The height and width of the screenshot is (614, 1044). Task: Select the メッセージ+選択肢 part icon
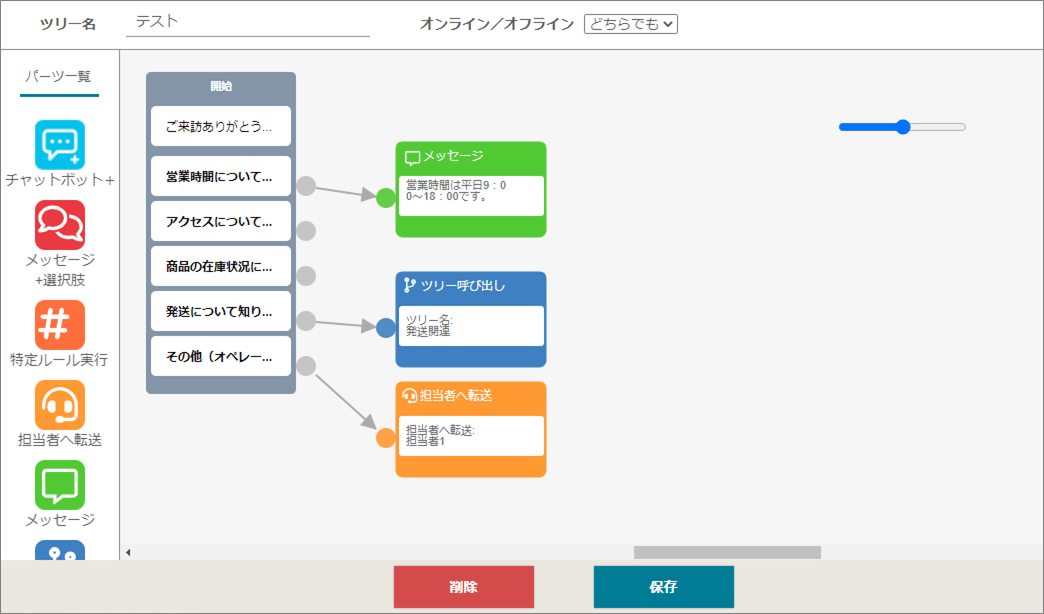(60, 225)
